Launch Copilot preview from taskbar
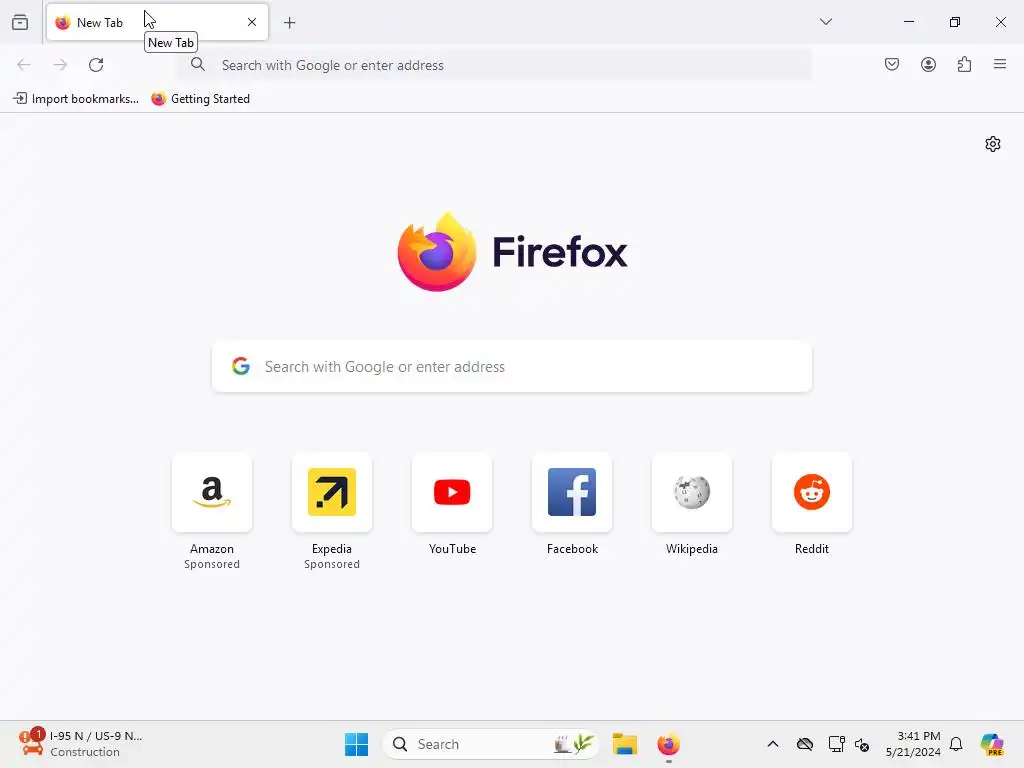Image resolution: width=1024 pixels, height=768 pixels. pyautogui.click(x=991, y=744)
